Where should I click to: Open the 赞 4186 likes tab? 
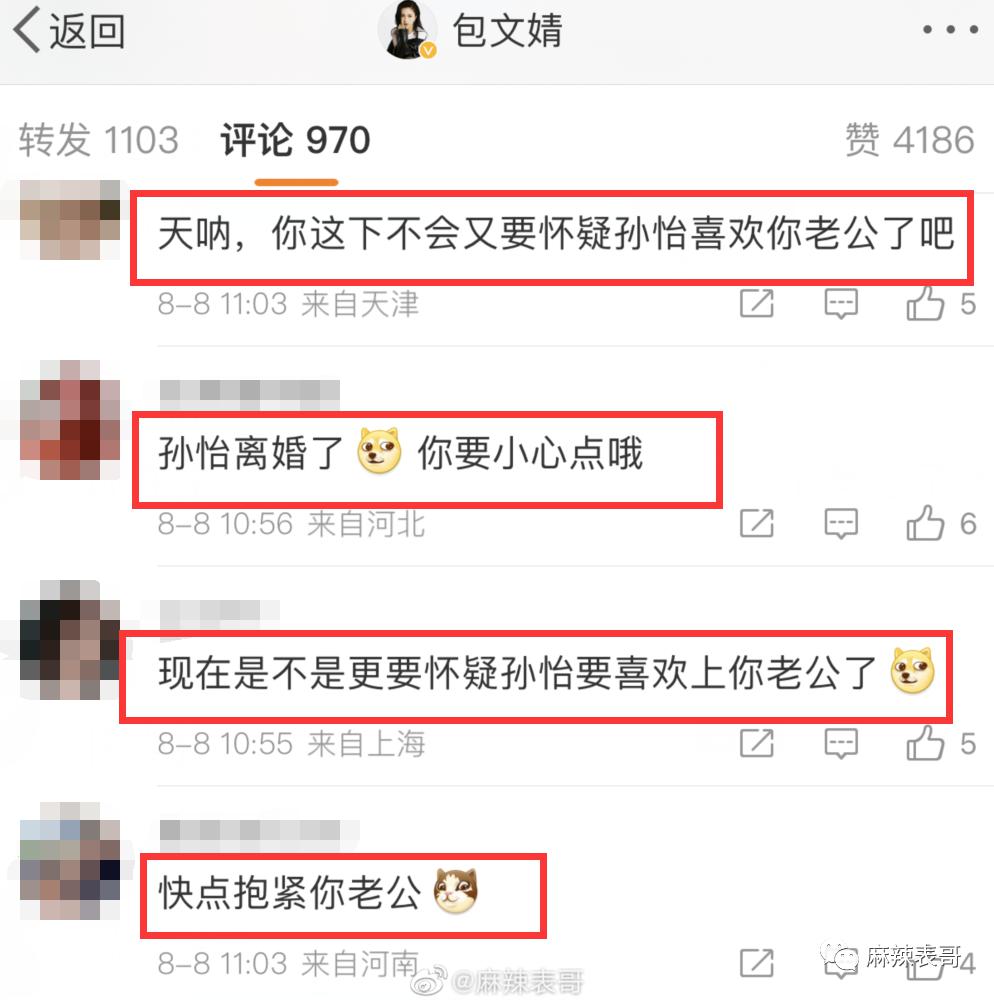tap(910, 140)
